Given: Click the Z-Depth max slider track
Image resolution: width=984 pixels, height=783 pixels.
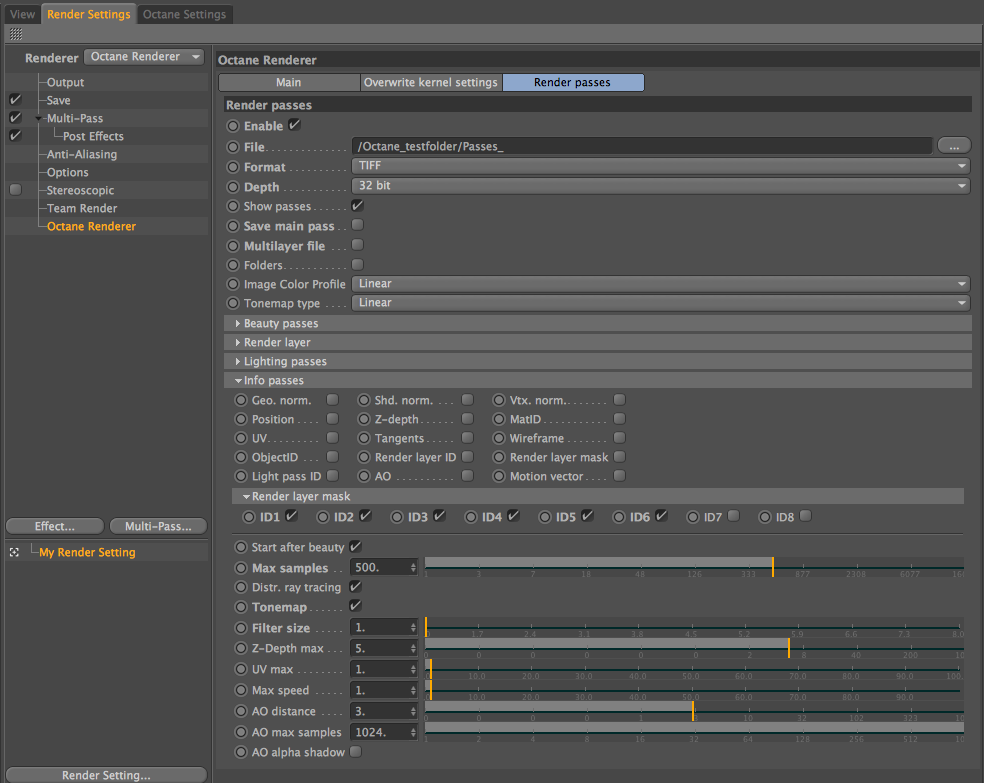Looking at the screenshot, I should [x=694, y=647].
